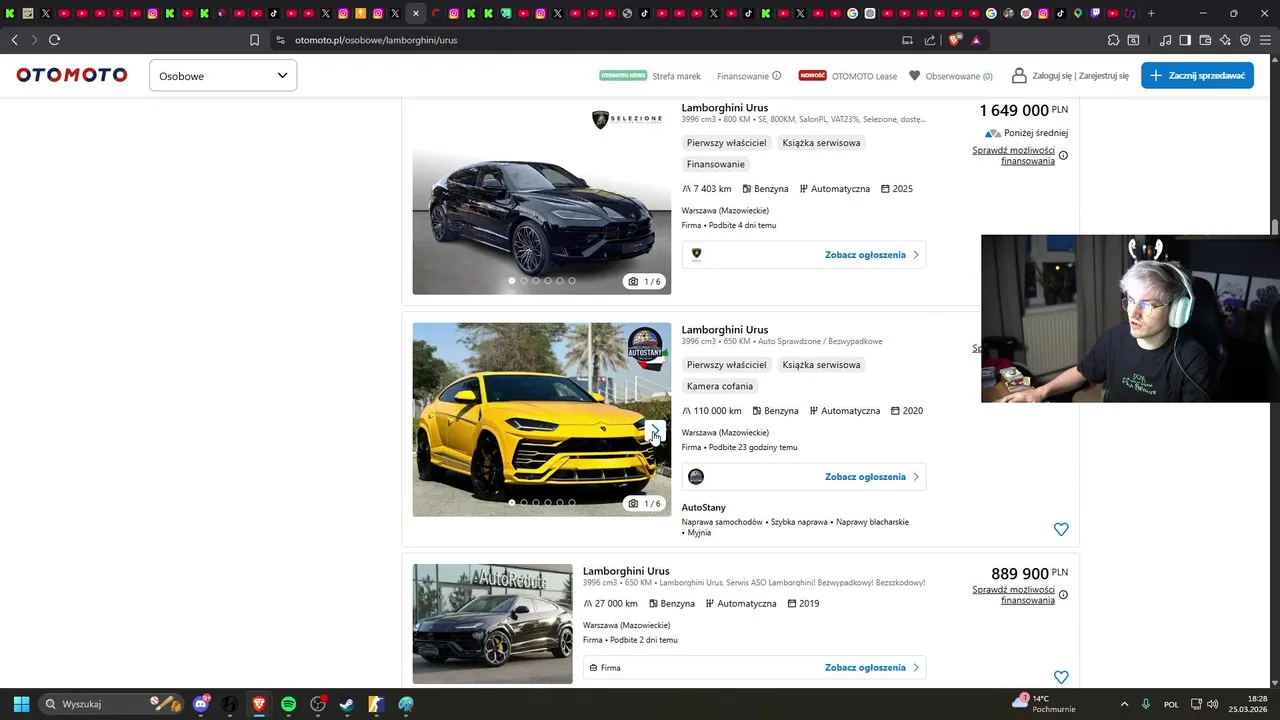Screen dimensions: 1280x720
Task: Open Leo AI sparkle icon
Action: point(1225,40)
